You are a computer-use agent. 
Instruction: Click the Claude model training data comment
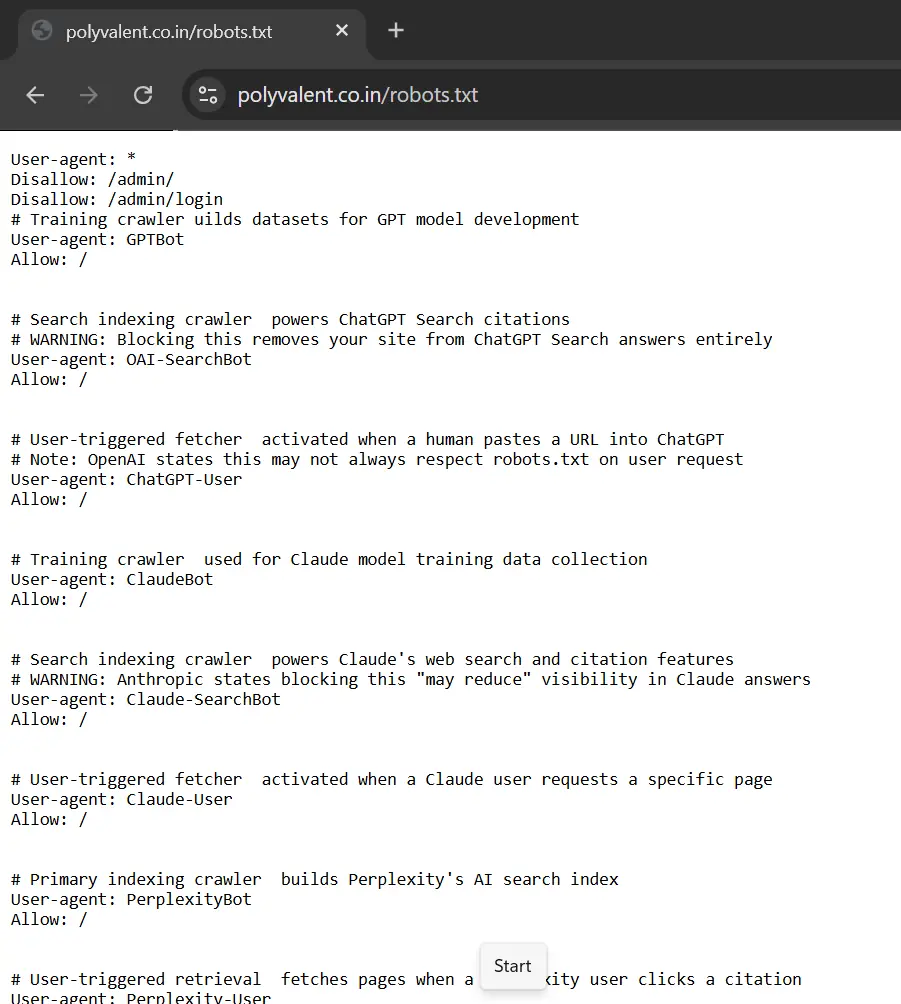[x=329, y=560]
